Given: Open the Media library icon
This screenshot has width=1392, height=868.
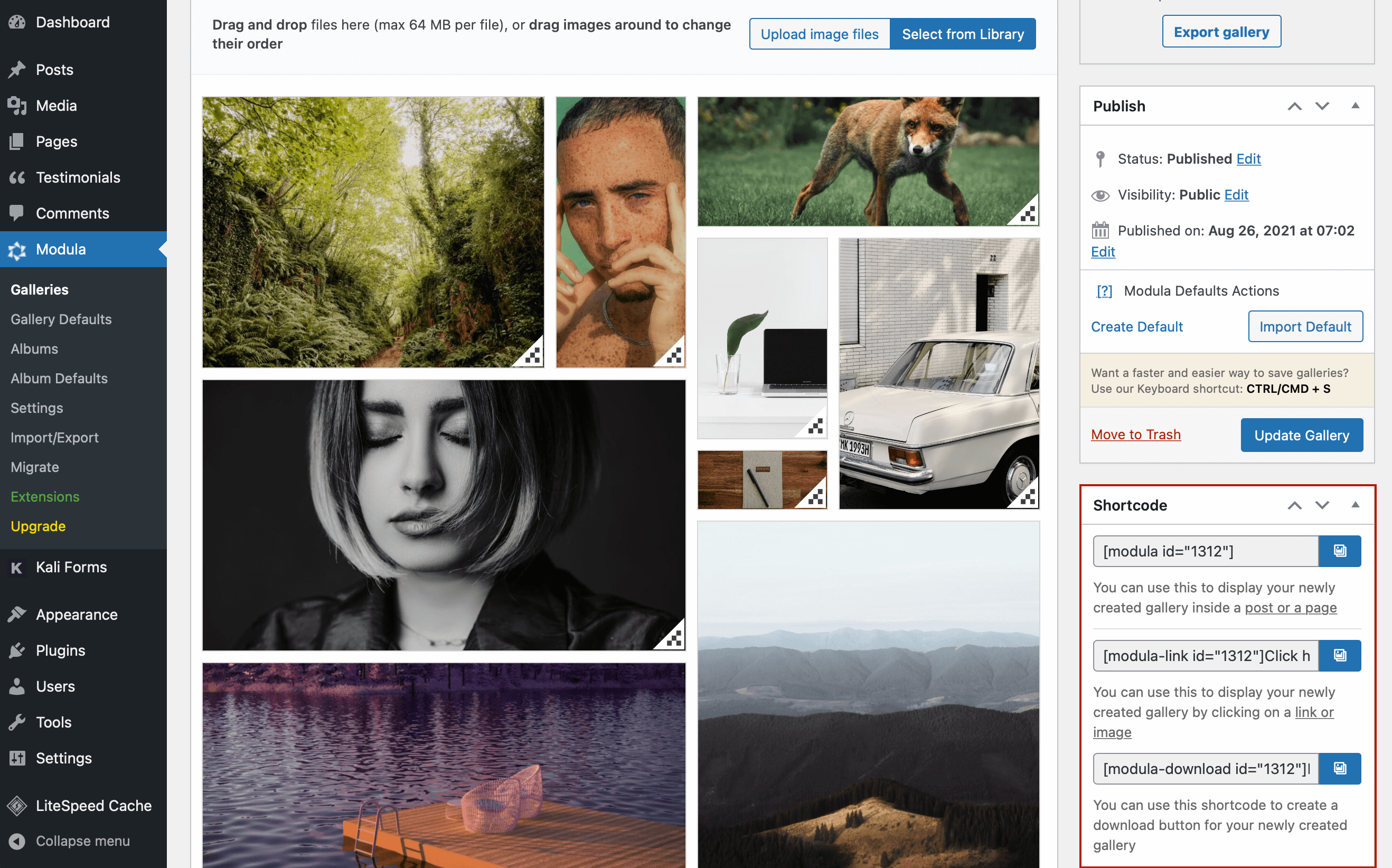Looking at the screenshot, I should coord(16,106).
